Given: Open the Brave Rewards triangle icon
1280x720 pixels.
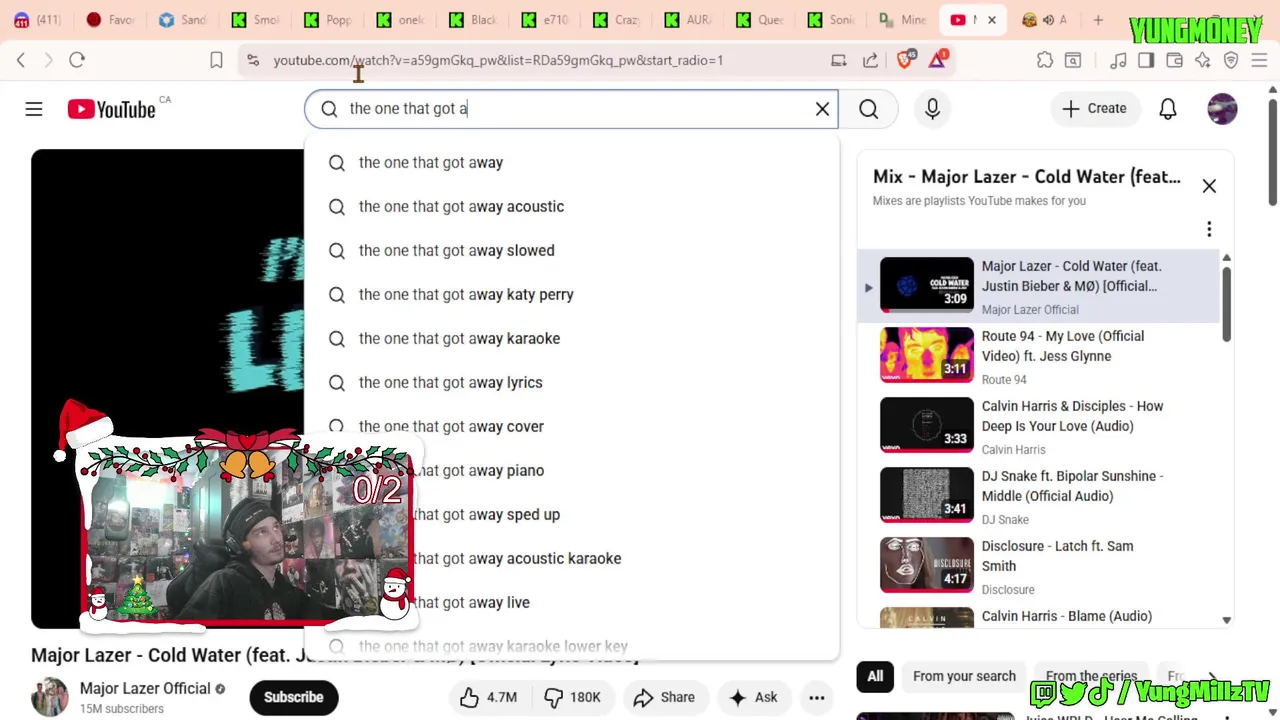Looking at the screenshot, I should click(938, 60).
